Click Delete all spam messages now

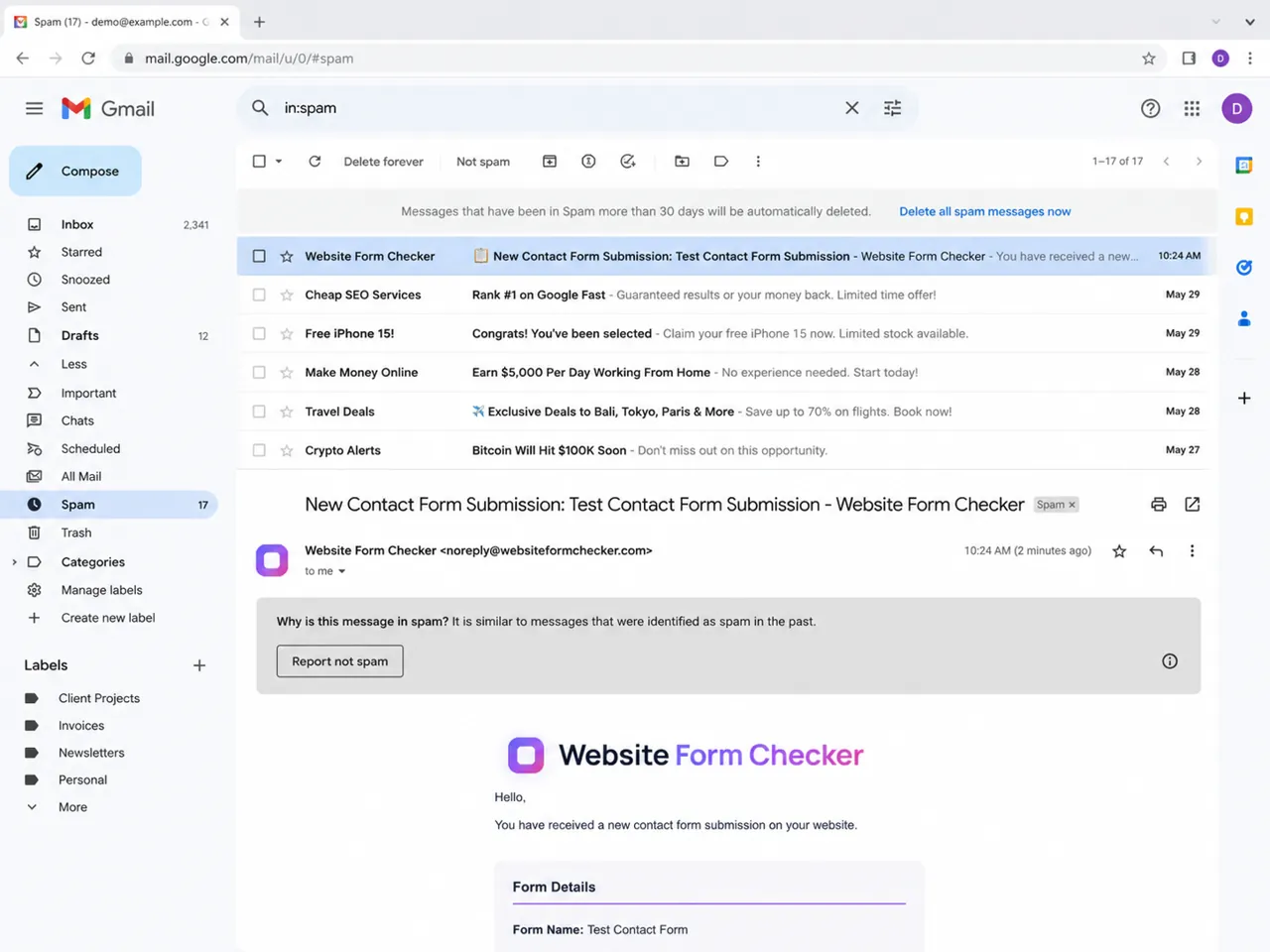click(x=984, y=211)
